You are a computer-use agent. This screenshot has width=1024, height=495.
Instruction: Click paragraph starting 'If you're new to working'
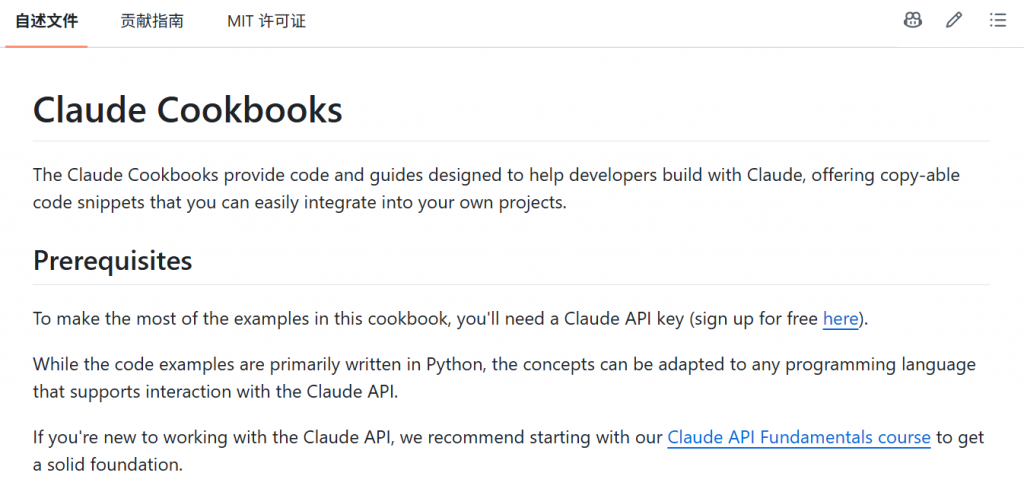point(509,451)
